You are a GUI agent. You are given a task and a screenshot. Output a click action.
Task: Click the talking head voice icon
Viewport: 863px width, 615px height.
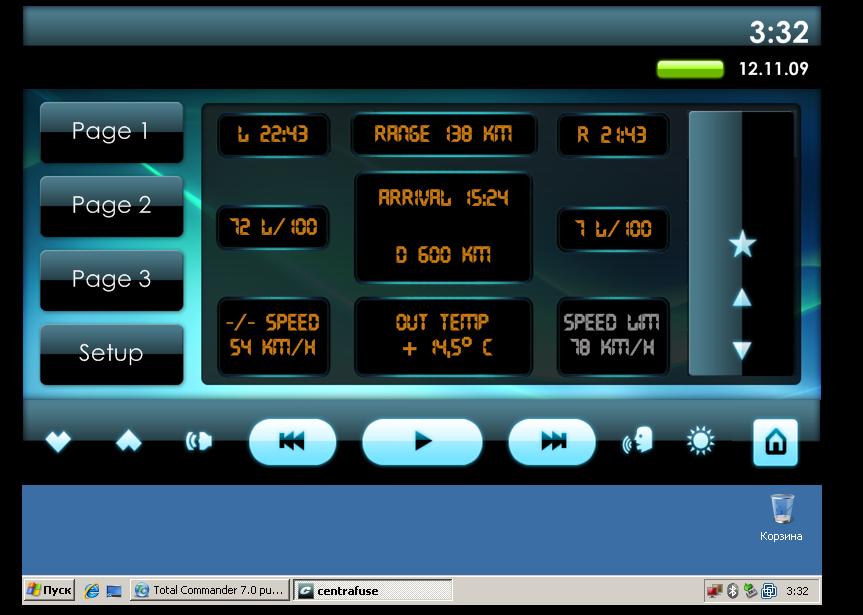(638, 441)
